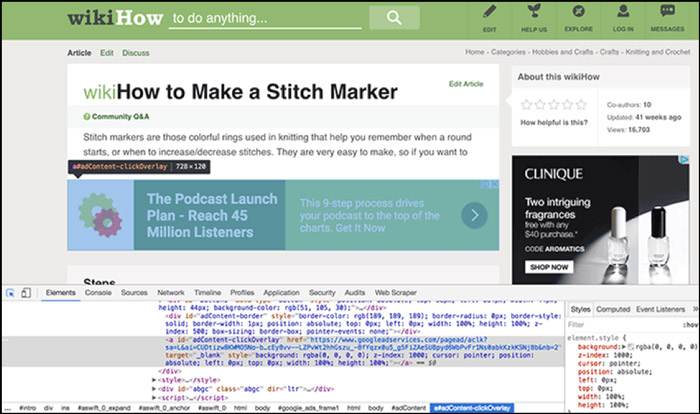Open the Messages speech bubble icon
Screen dimensions: 700x414
pyautogui.click(x=667, y=11)
